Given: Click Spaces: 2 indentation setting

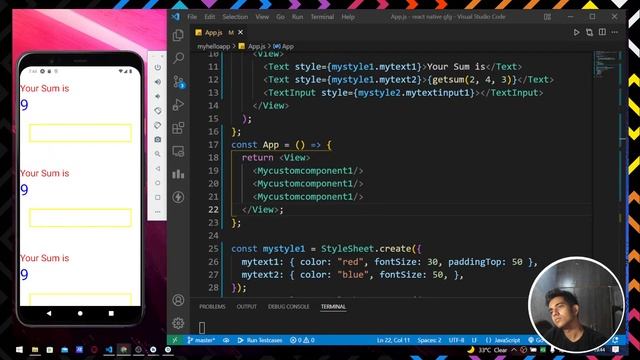Looking at the screenshot, I should point(429,340).
